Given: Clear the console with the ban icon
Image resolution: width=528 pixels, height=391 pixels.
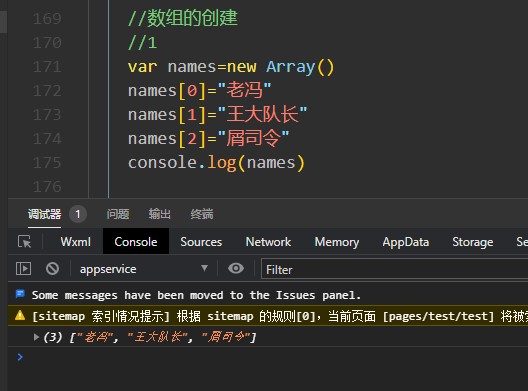Looking at the screenshot, I should coord(52,269).
